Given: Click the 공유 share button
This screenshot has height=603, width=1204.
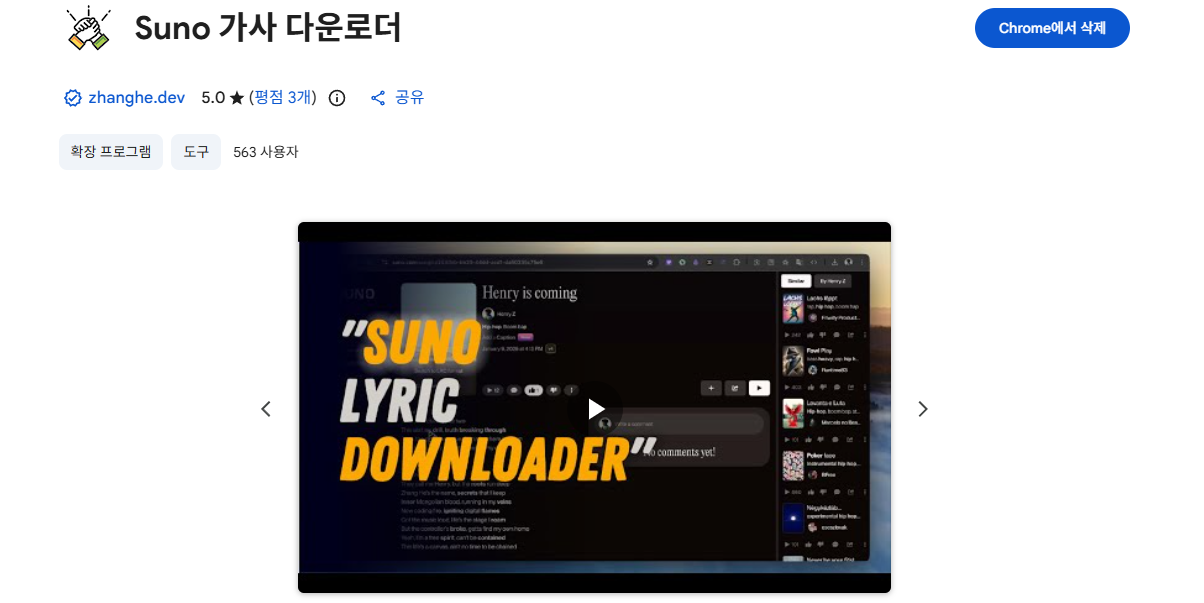Looking at the screenshot, I should pos(397,97).
